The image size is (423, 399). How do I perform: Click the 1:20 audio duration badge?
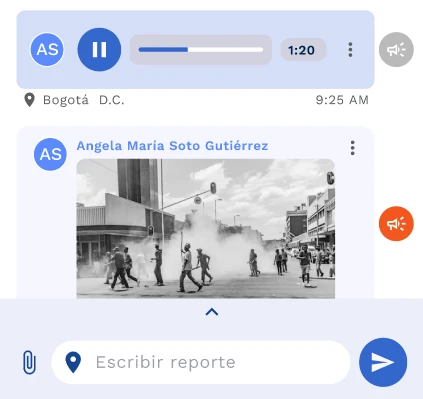pyautogui.click(x=303, y=50)
